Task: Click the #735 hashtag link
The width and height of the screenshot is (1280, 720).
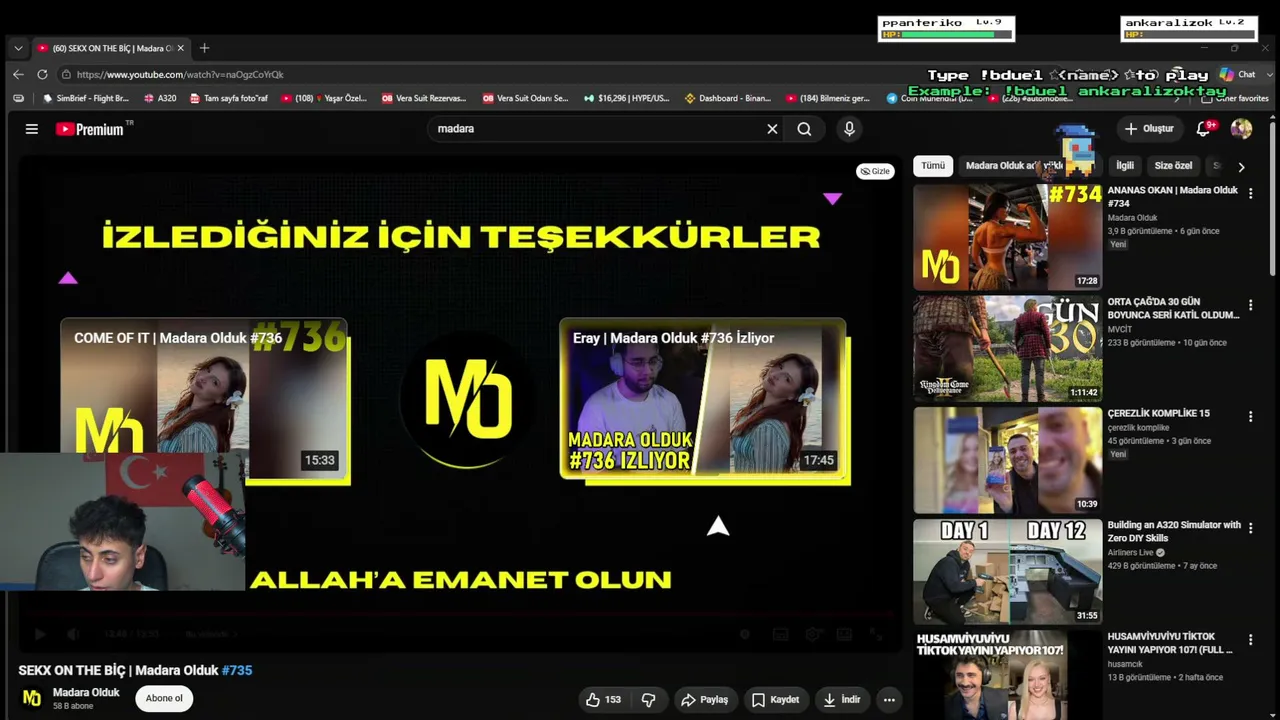Action: (x=237, y=670)
